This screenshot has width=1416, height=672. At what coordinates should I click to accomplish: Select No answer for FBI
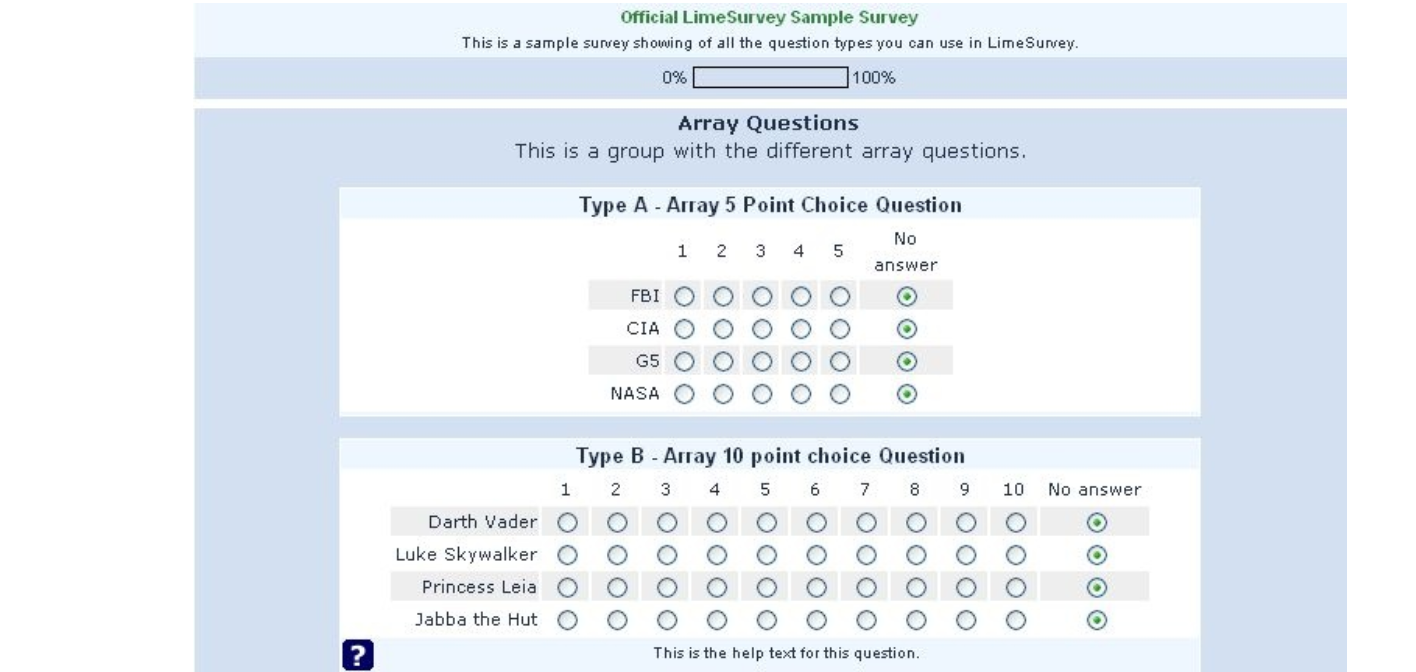pos(906,296)
